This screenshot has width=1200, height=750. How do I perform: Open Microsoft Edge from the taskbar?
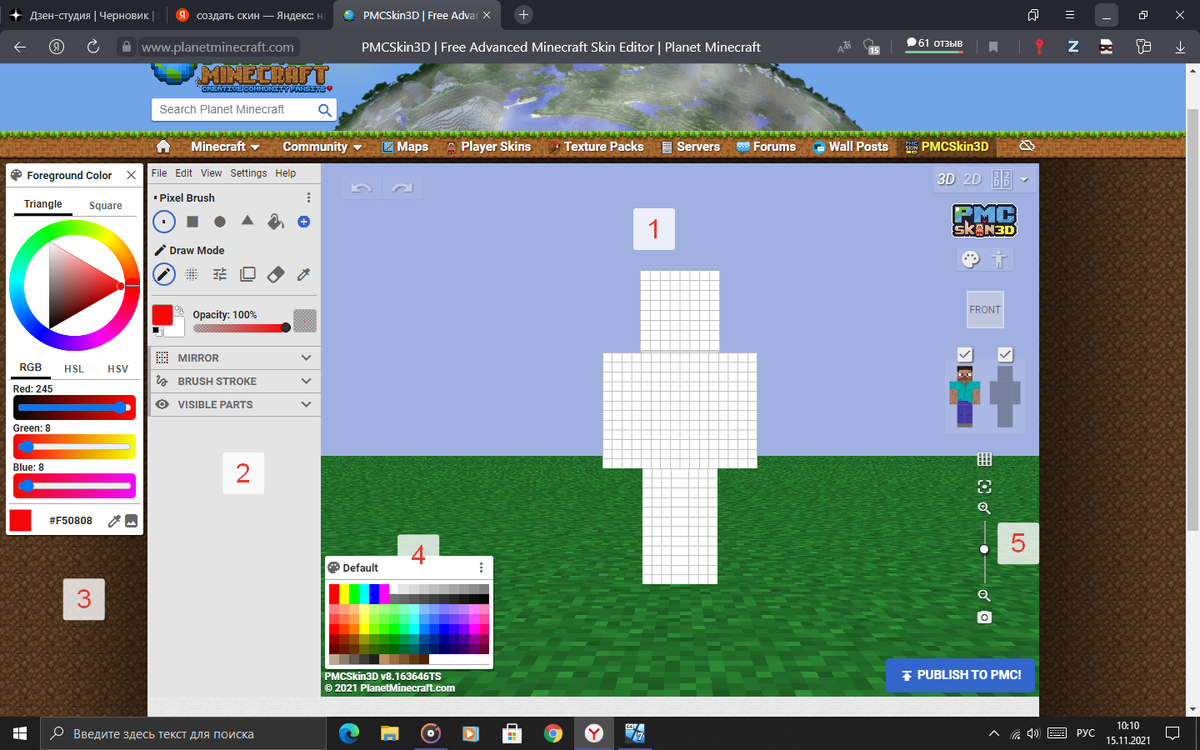(349, 733)
